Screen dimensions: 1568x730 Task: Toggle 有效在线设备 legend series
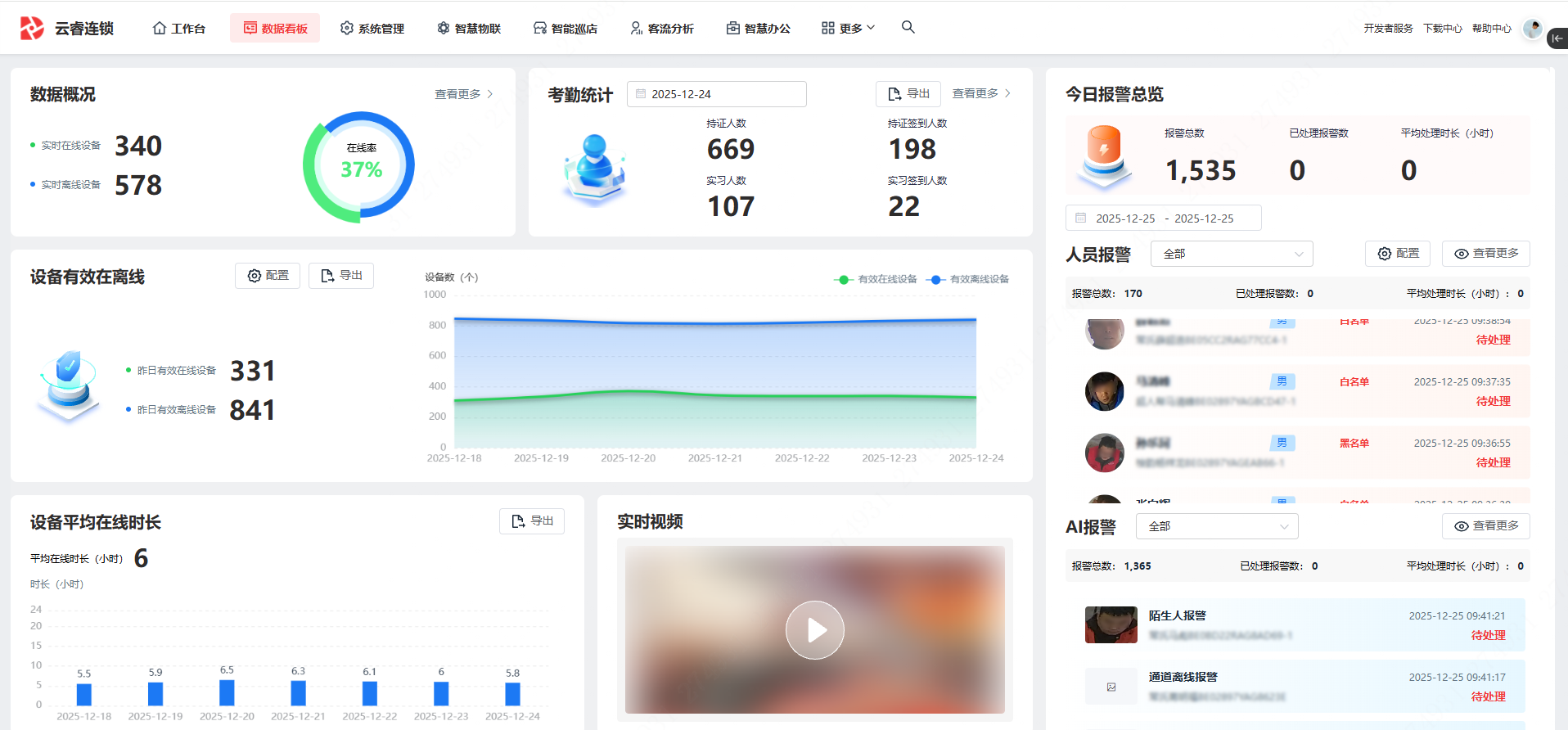coord(876,279)
